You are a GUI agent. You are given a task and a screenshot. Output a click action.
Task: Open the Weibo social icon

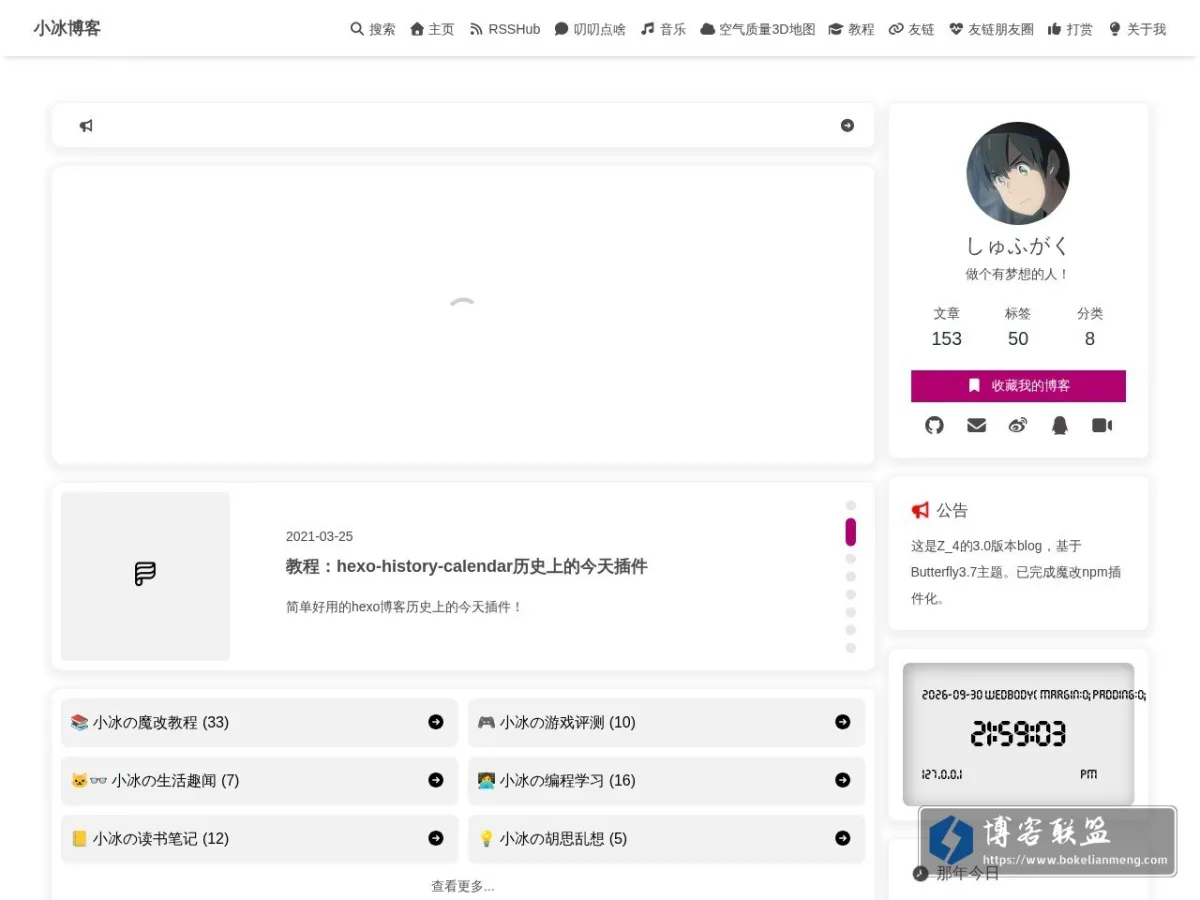point(1018,425)
